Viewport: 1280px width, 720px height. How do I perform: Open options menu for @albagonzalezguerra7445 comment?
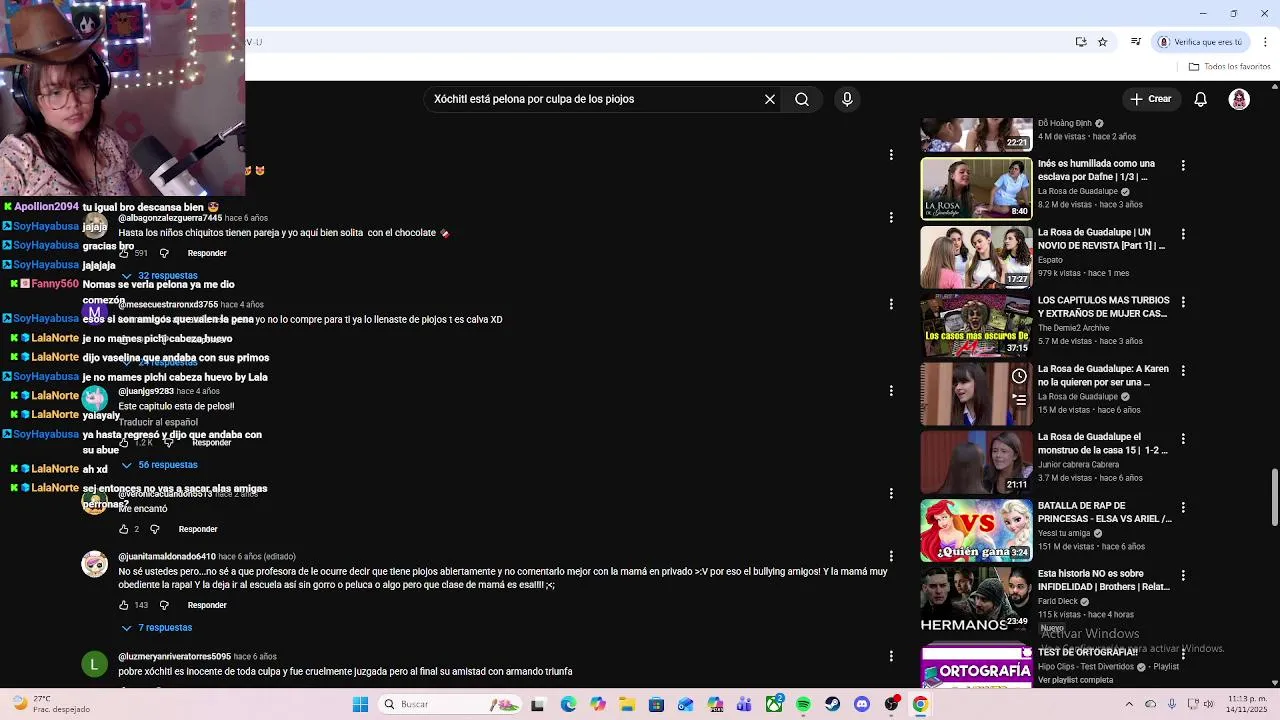click(891, 217)
